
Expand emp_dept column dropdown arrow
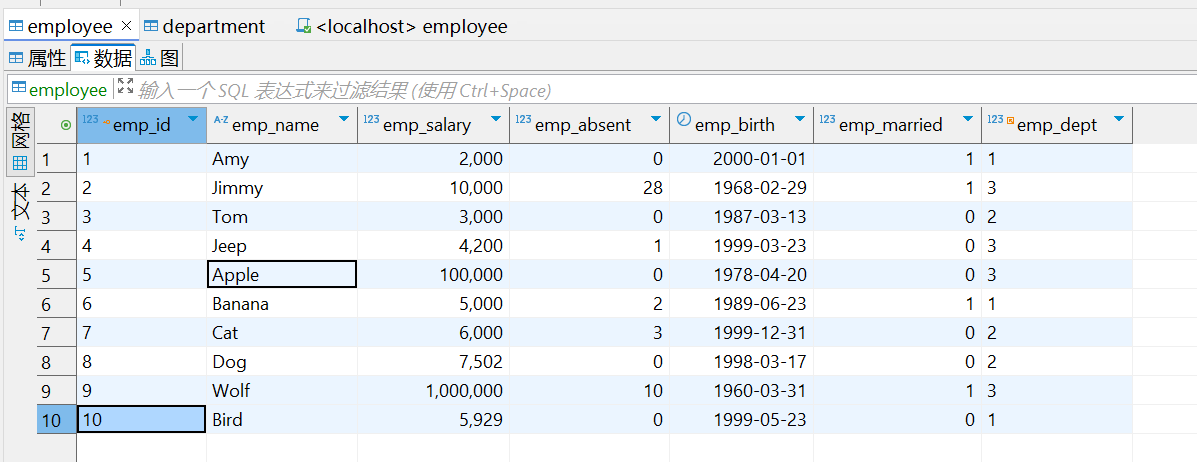click(1118, 120)
